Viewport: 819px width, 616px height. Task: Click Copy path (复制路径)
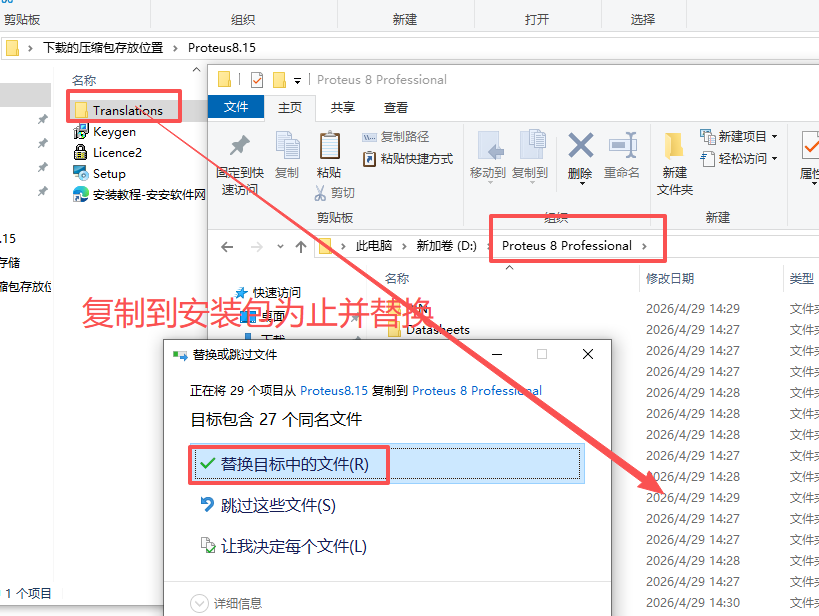[x=395, y=137]
